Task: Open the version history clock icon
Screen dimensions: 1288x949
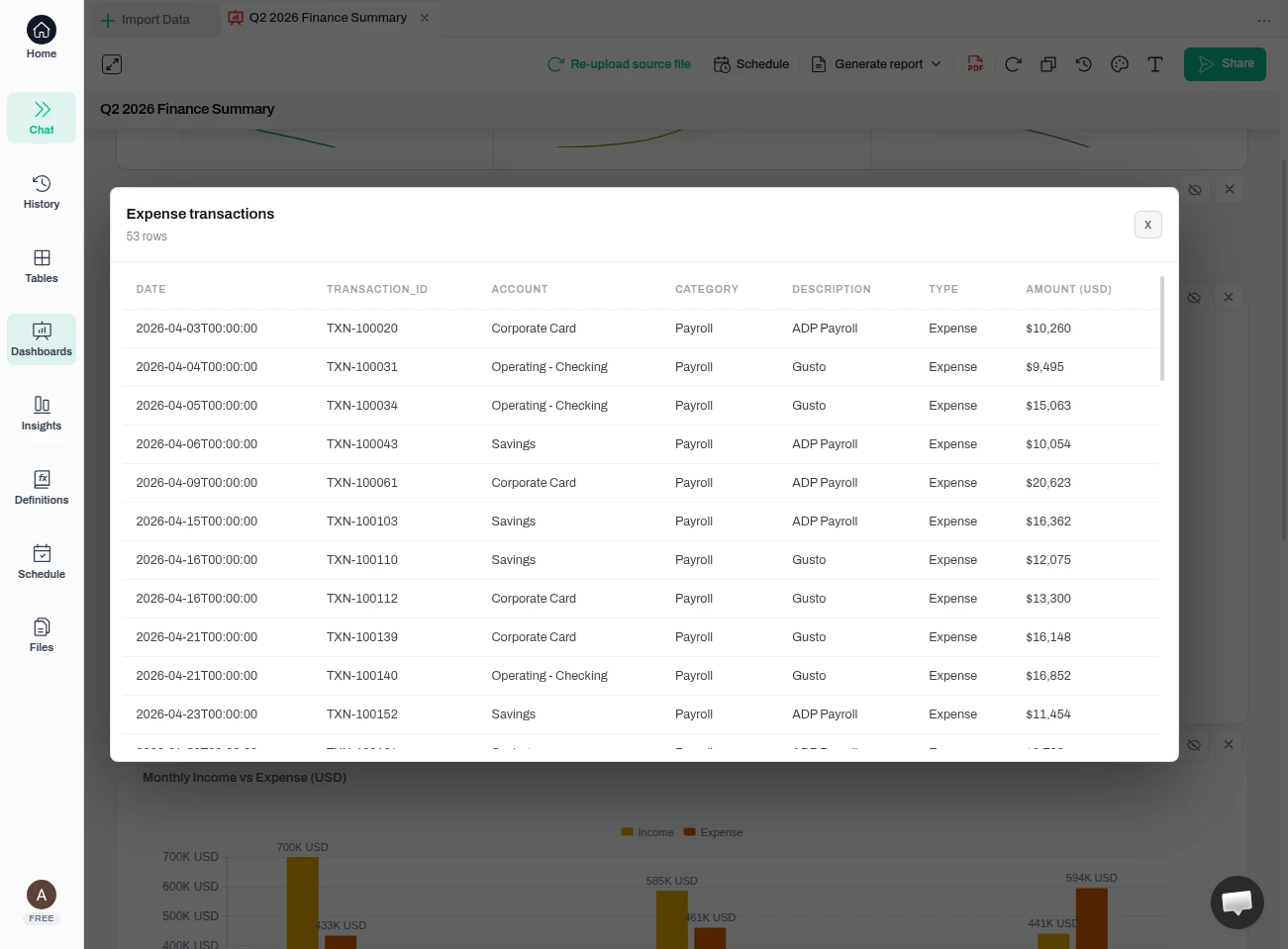Action: click(x=1084, y=64)
